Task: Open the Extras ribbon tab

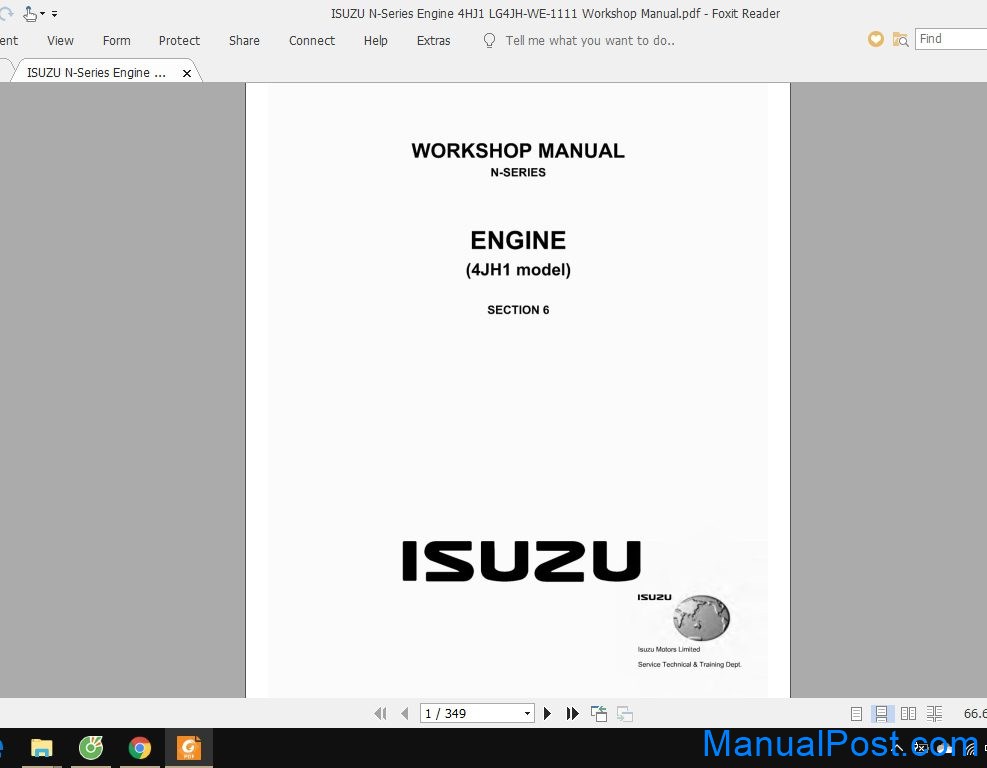Action: pyautogui.click(x=434, y=41)
